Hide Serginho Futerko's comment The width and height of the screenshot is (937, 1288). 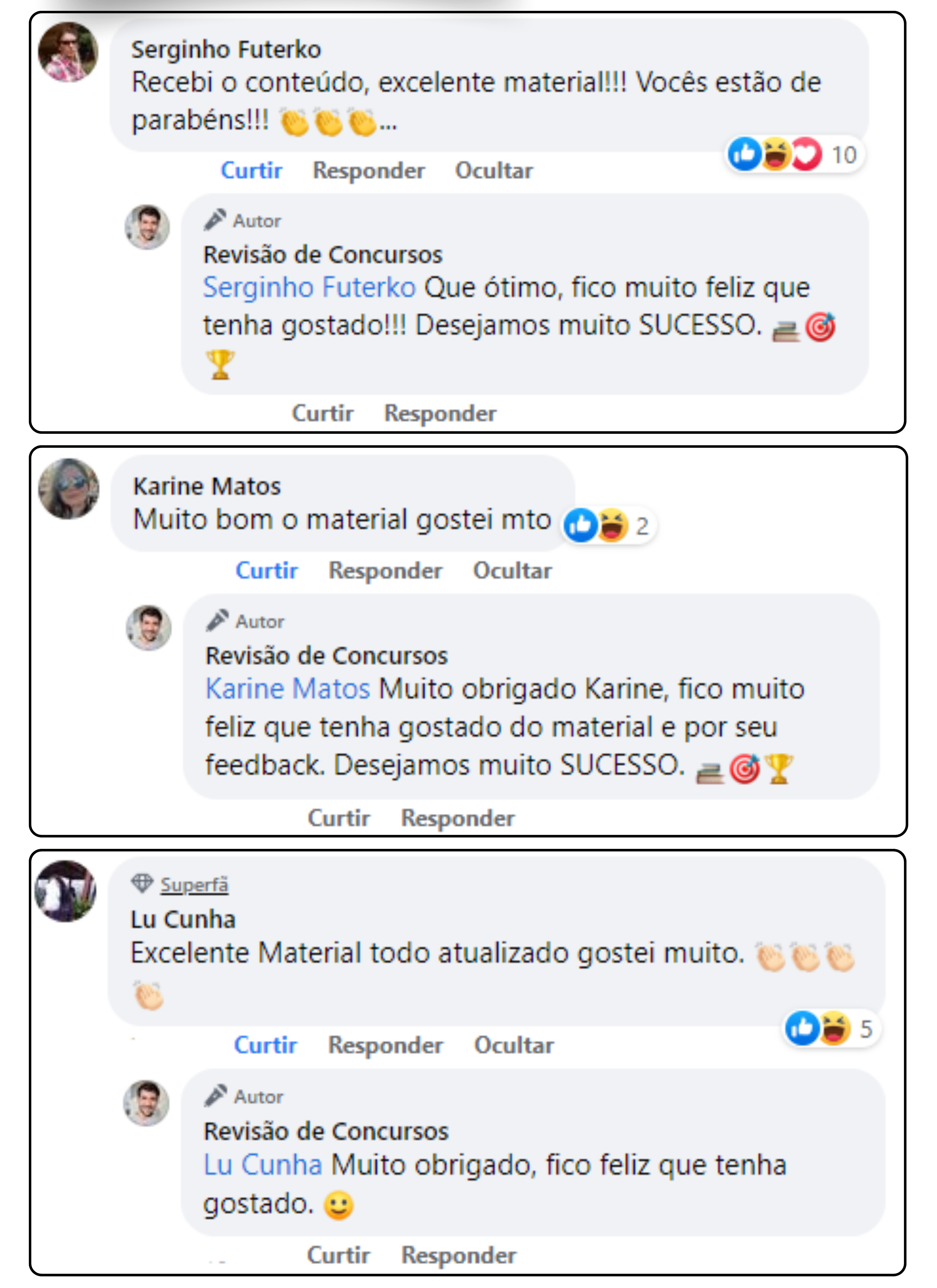click(x=494, y=170)
